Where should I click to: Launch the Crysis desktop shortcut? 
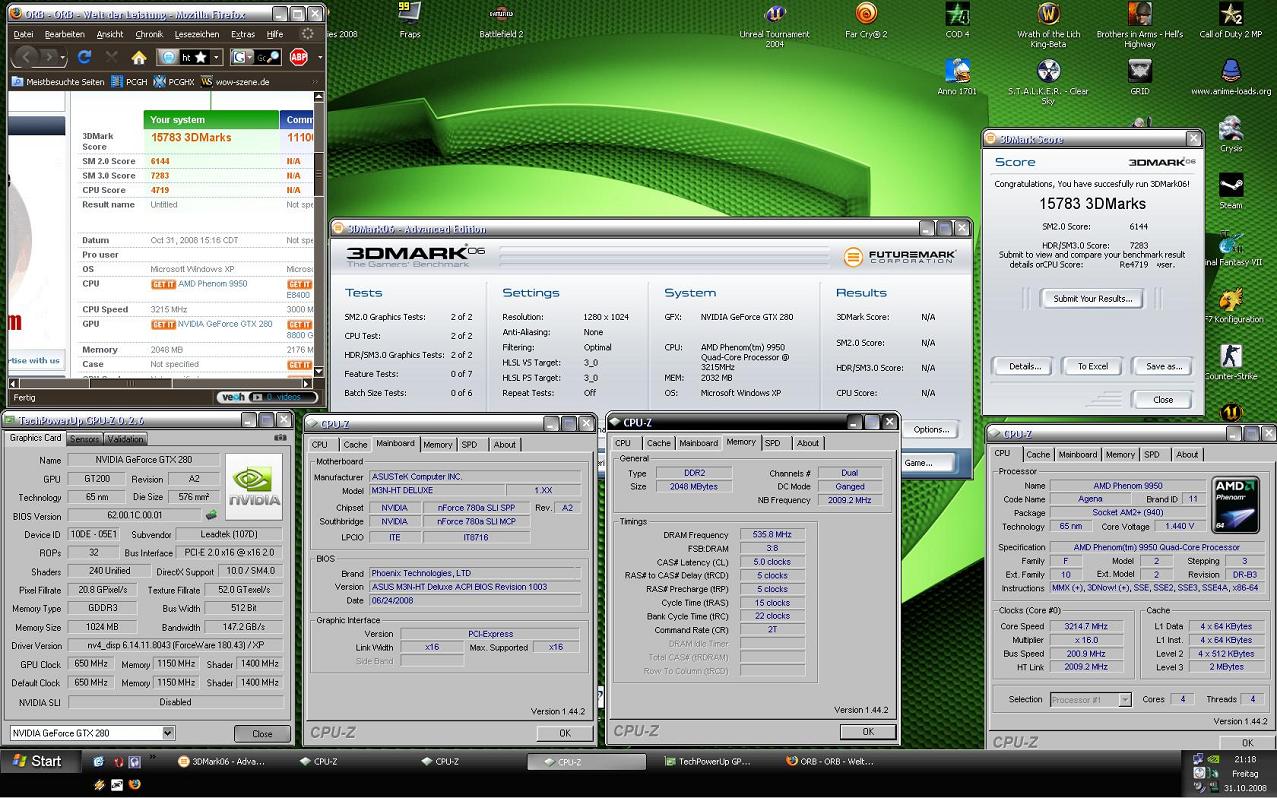(x=1231, y=134)
